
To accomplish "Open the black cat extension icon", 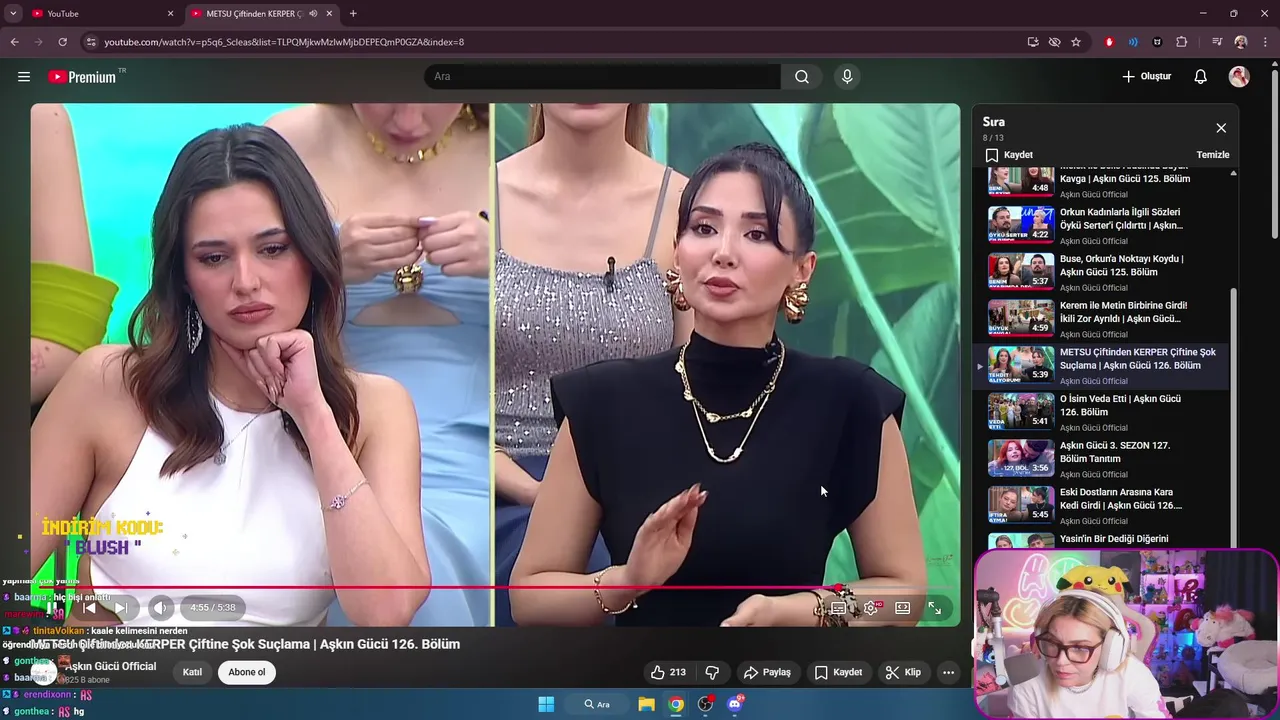I will (x=1157, y=42).
